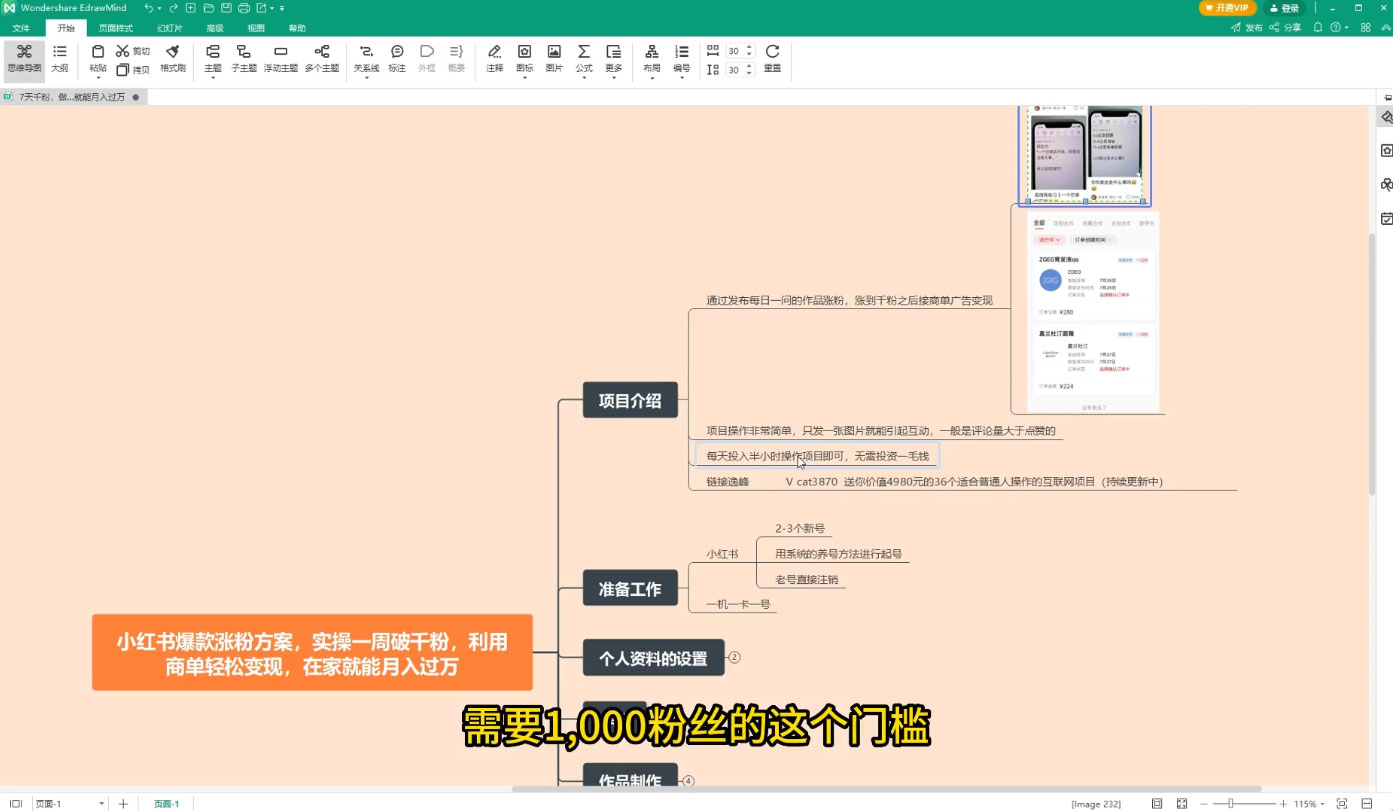Image resolution: width=1393 pixels, height=811 pixels.
Task: Add a Floating Topic
Action: [282, 58]
